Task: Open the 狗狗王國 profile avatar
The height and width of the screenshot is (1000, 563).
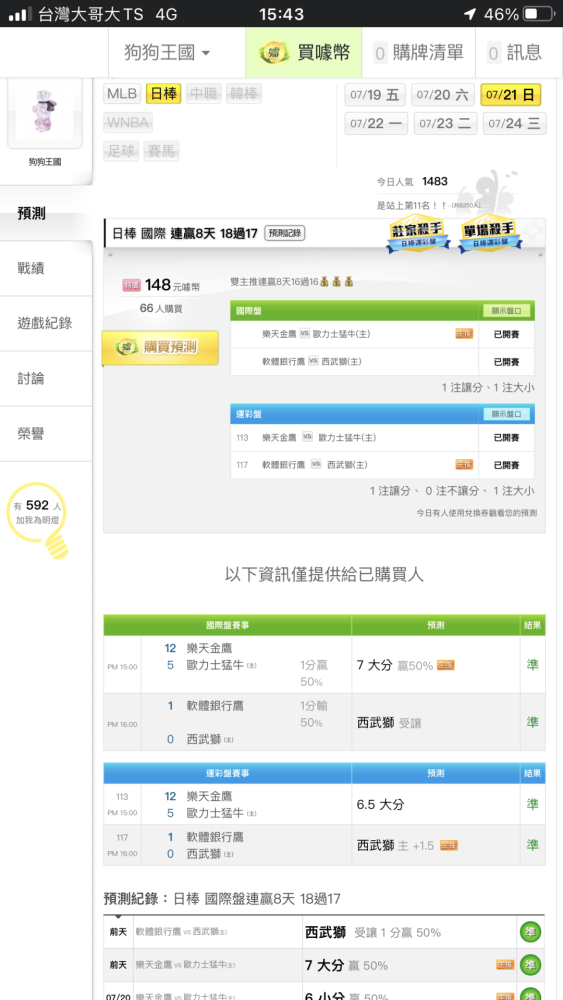Action: click(x=45, y=113)
